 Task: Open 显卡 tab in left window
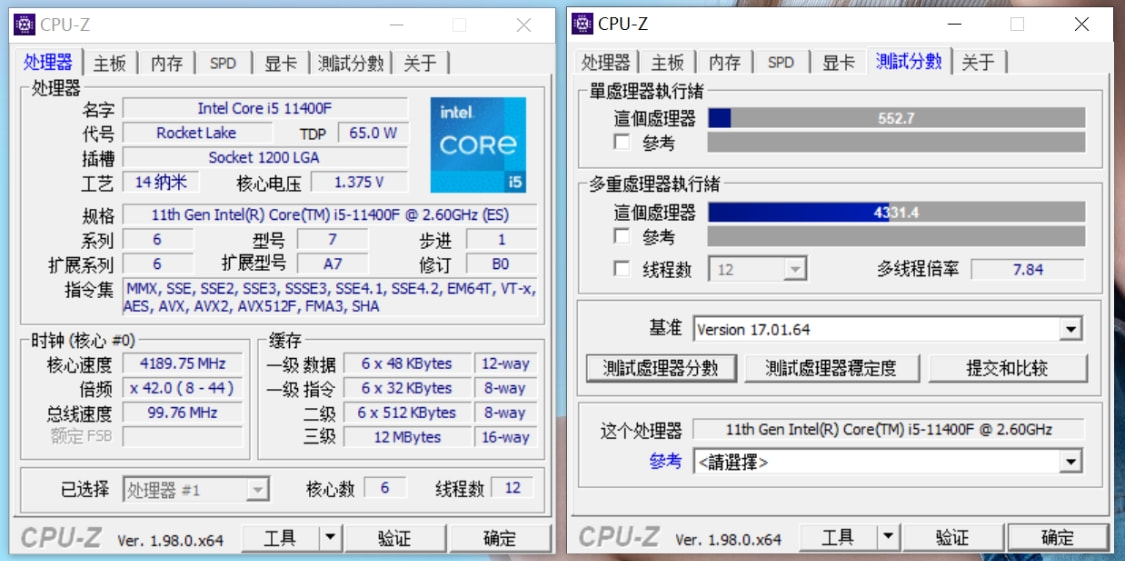click(281, 63)
